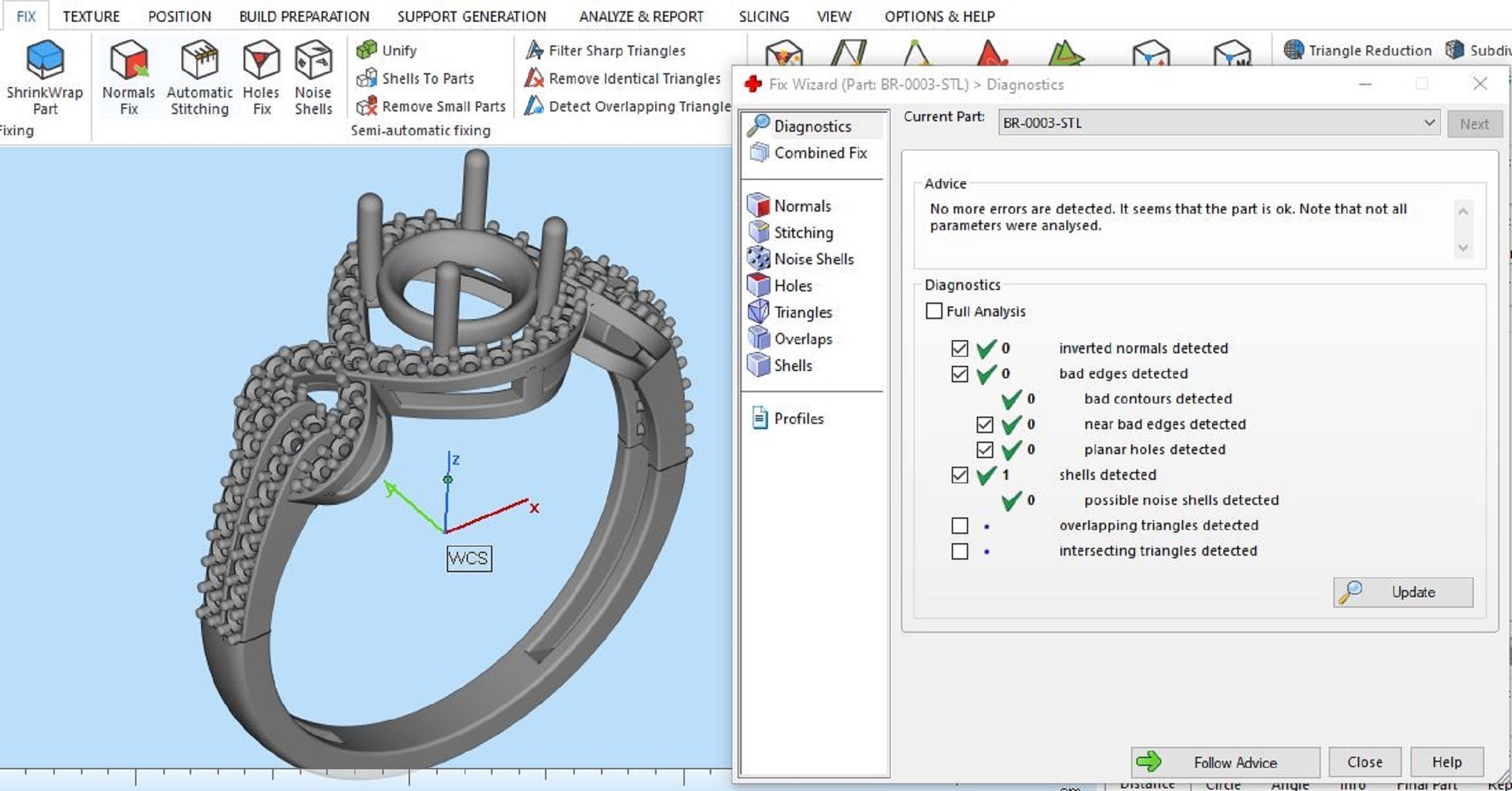Enable the Full Analysis checkbox
Image resolution: width=1512 pixels, height=791 pixels.
(934, 310)
